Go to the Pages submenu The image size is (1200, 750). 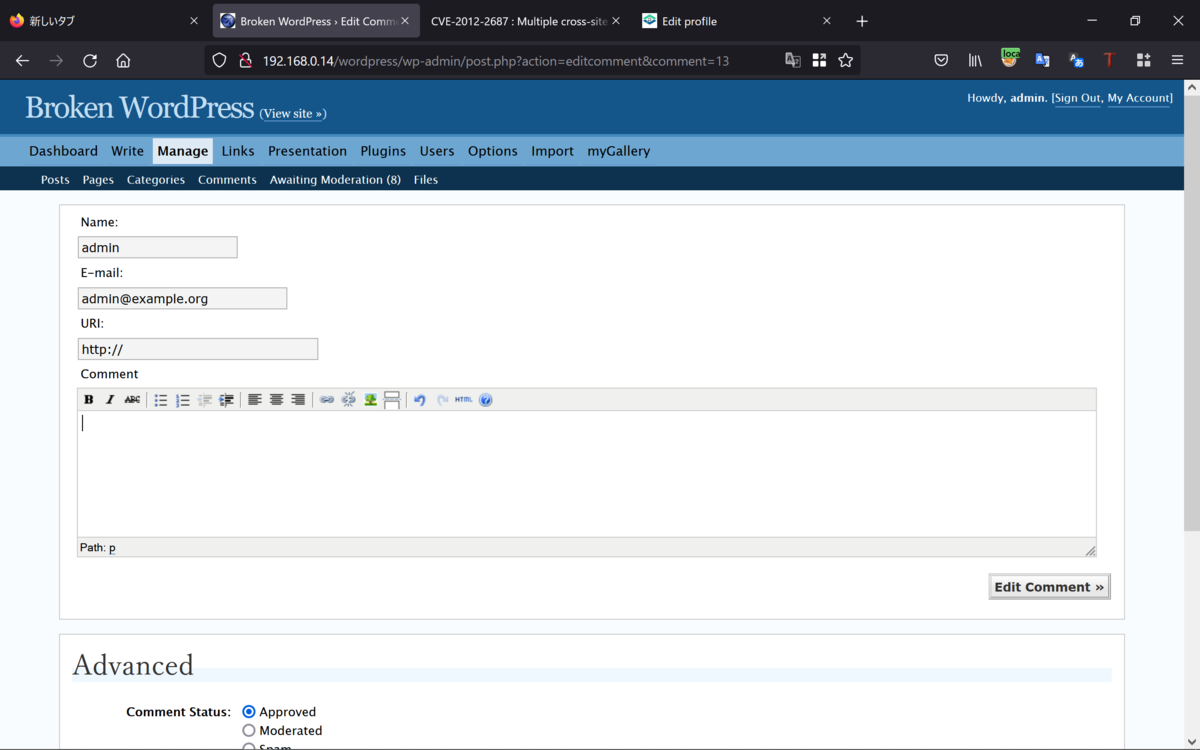98,180
